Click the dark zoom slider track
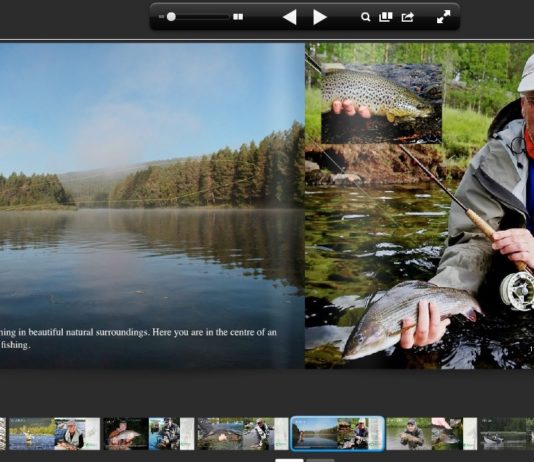Viewport: 534px width, 462px height. (x=202, y=17)
